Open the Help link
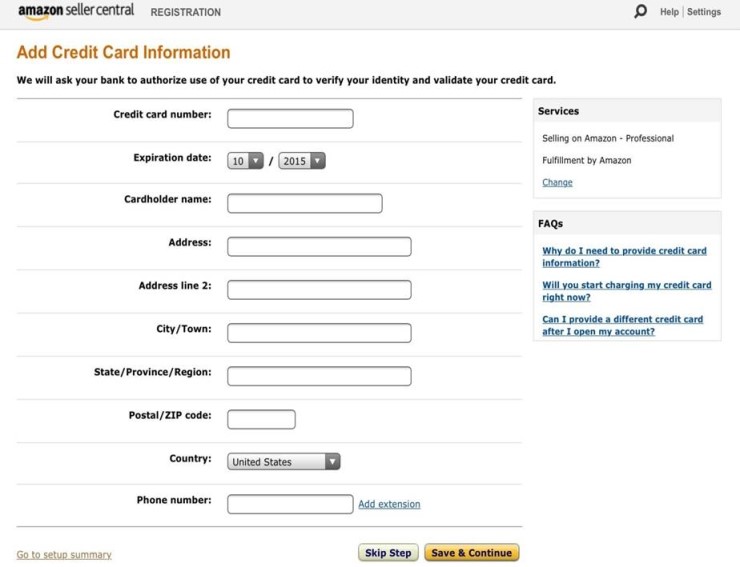 pyautogui.click(x=669, y=12)
